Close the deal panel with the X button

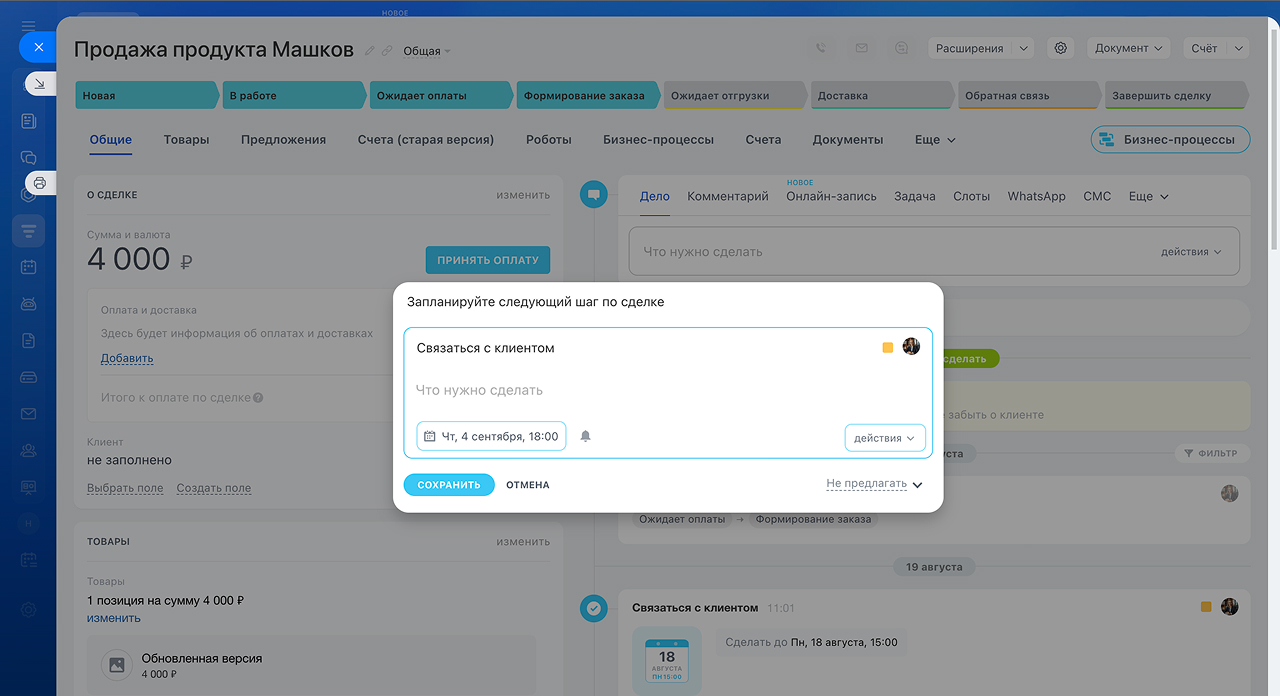point(38,47)
